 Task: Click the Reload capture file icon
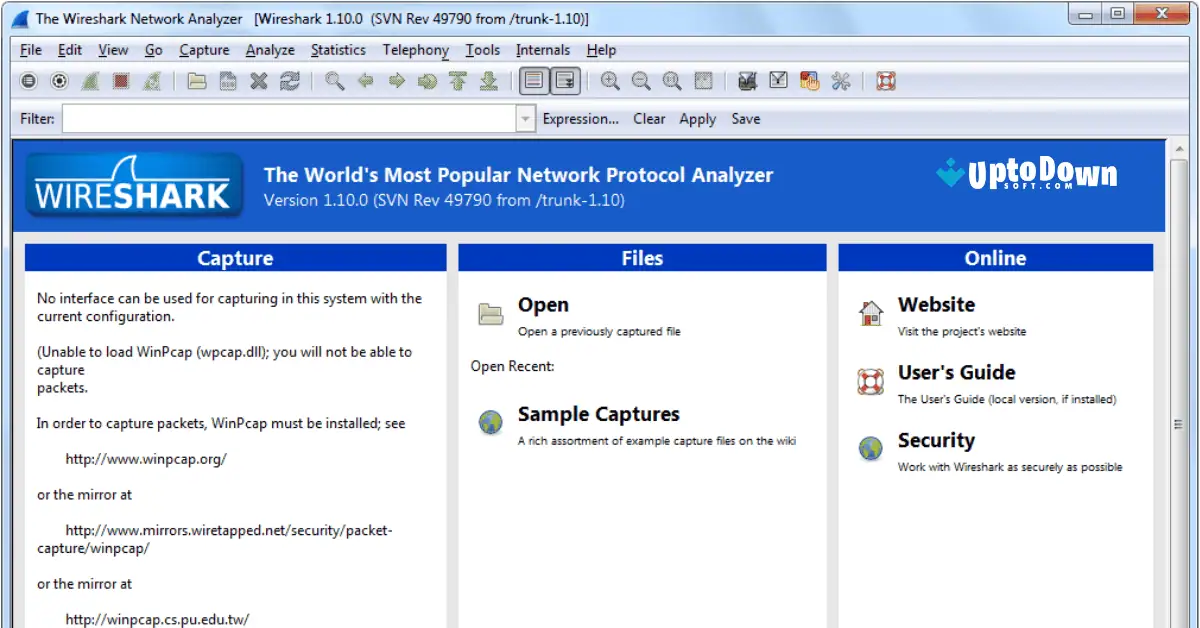point(290,81)
